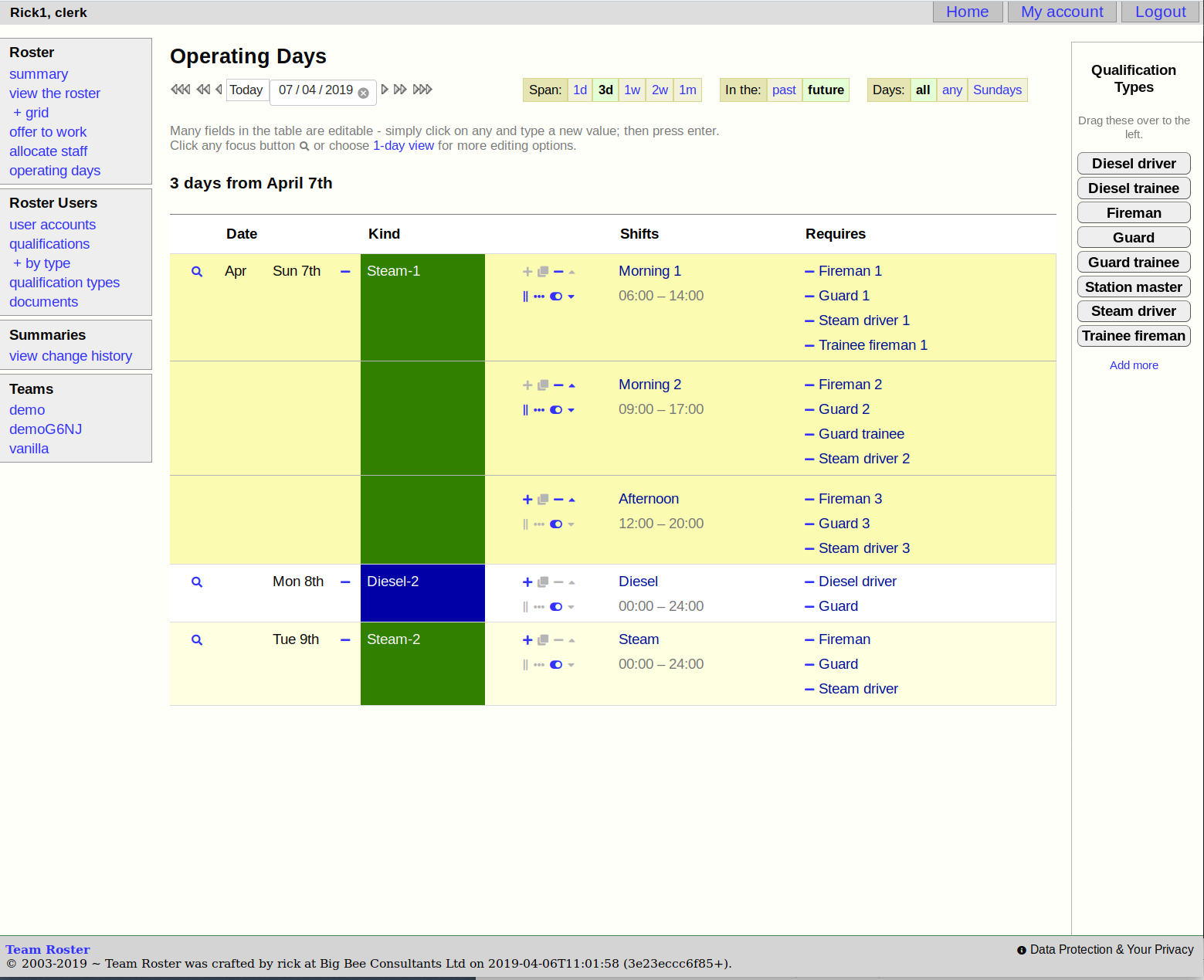Screen dimensions: 1204x980
Task: Set the span to 1w
Action: [x=632, y=90]
